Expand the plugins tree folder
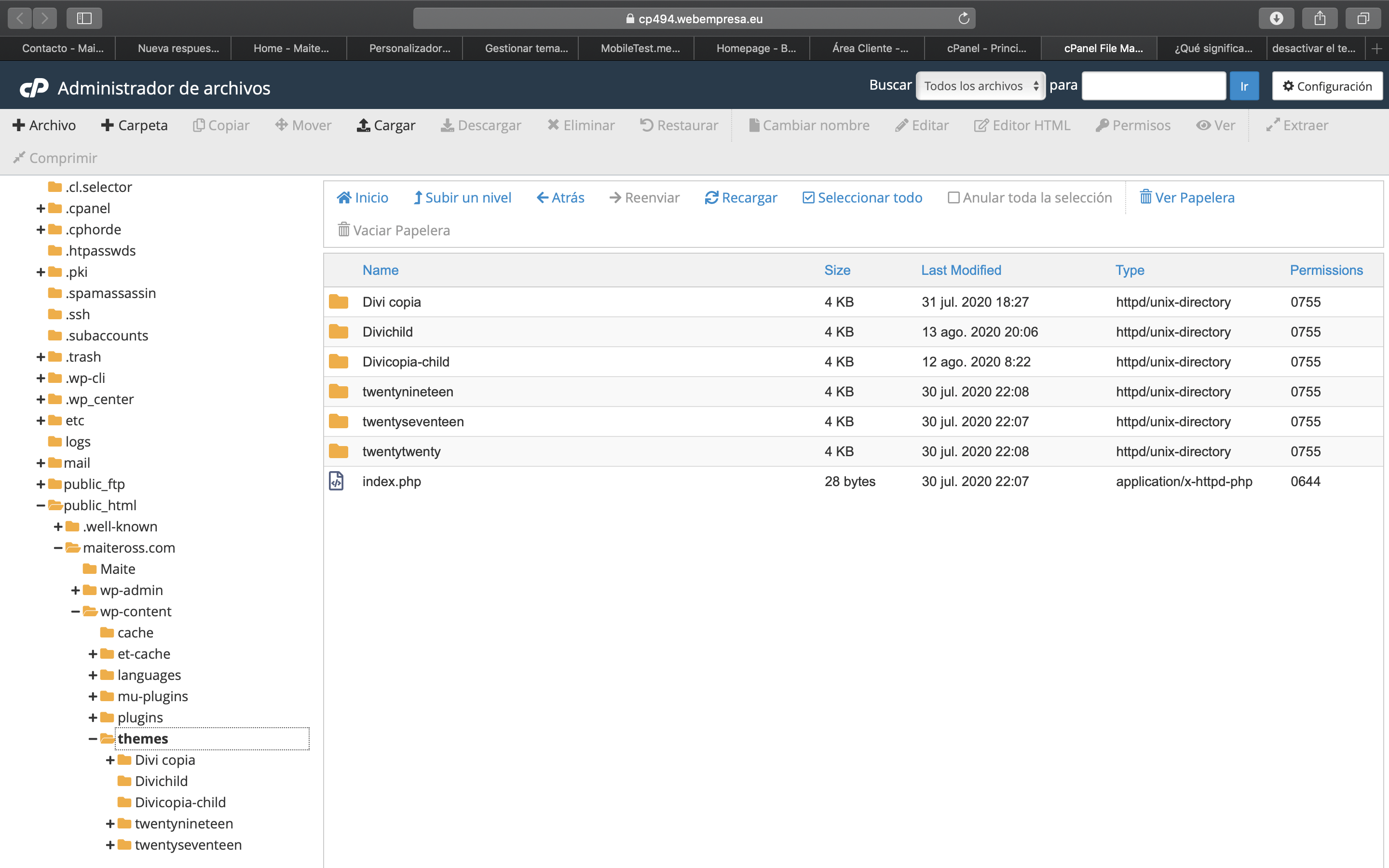The image size is (1389, 868). coord(93,718)
